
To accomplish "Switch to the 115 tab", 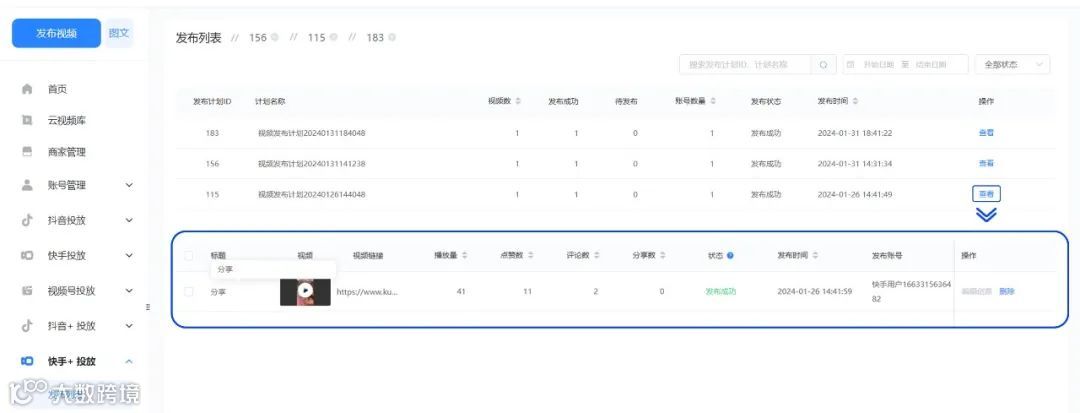I will (x=316, y=37).
